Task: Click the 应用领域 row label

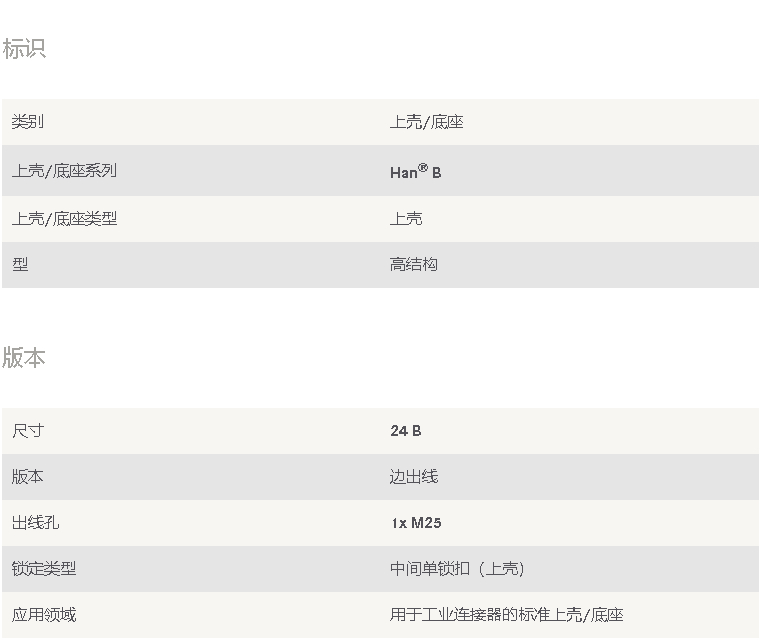Action: tap(44, 615)
